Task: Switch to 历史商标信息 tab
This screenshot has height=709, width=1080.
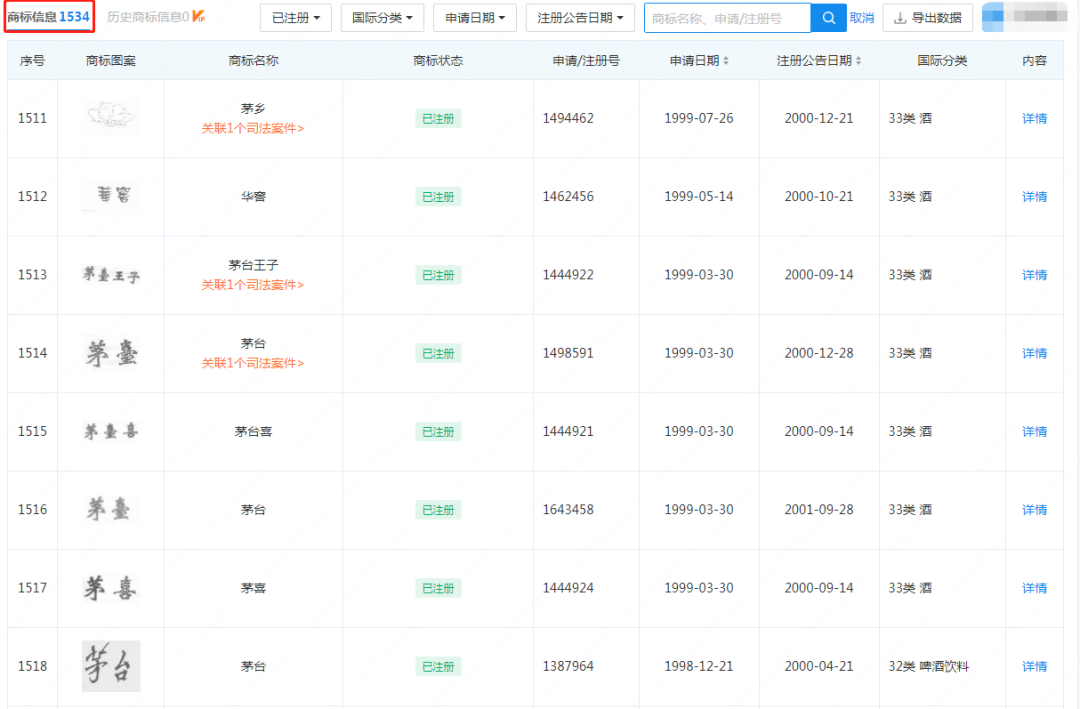Action: [x=148, y=17]
